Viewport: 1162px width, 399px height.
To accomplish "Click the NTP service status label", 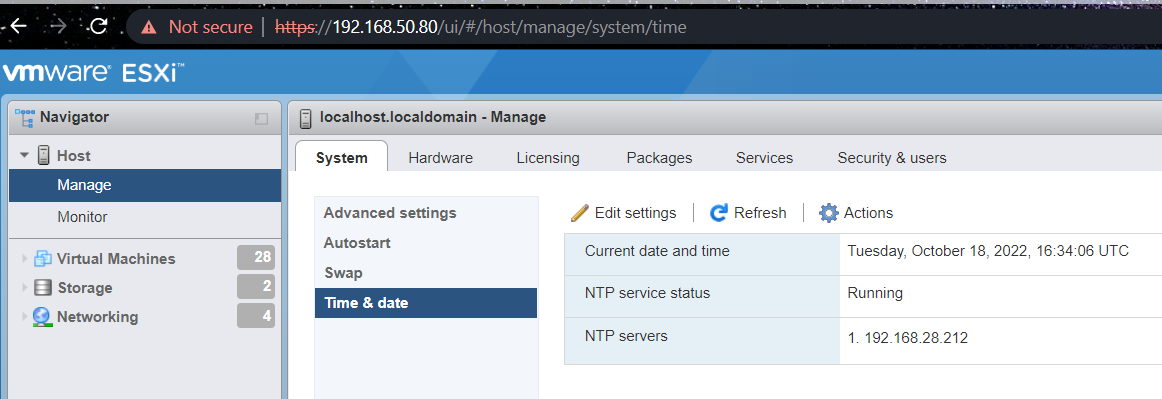I will (647, 293).
